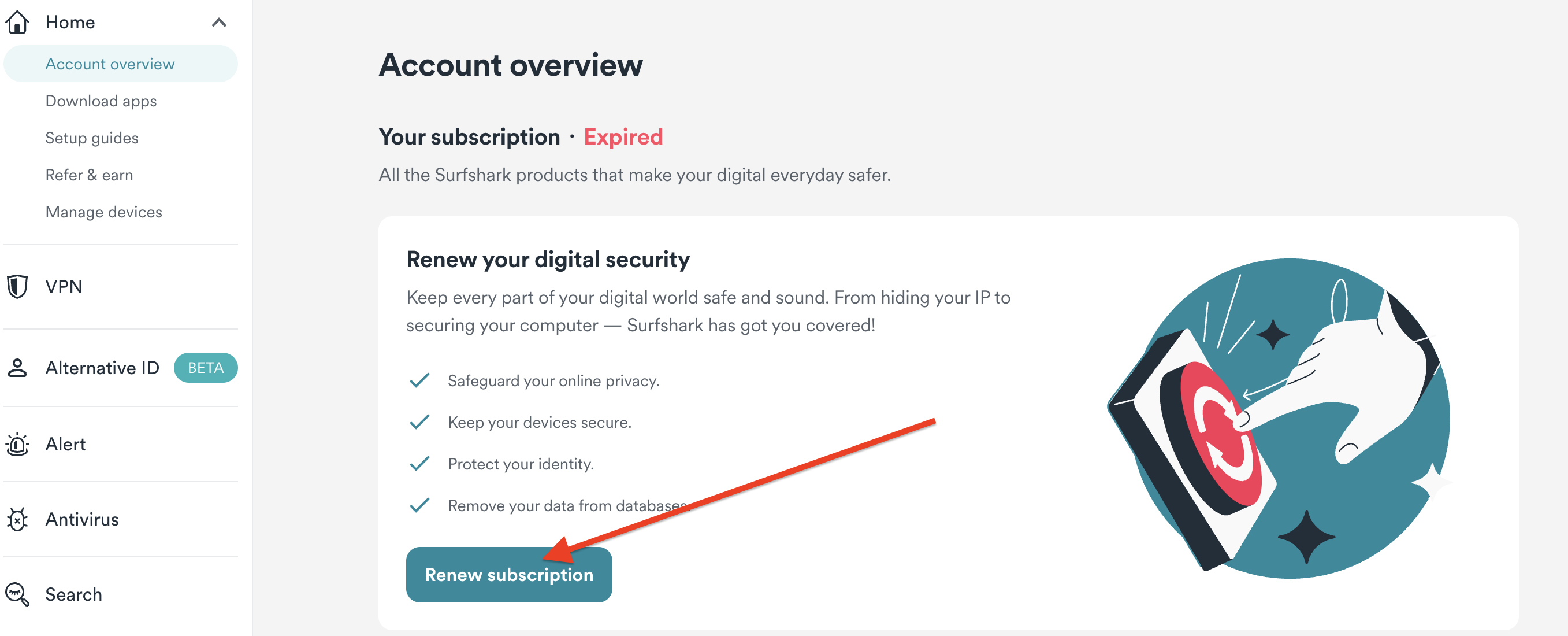The height and width of the screenshot is (636, 1568).
Task: Click the Home house icon
Action: point(17,23)
